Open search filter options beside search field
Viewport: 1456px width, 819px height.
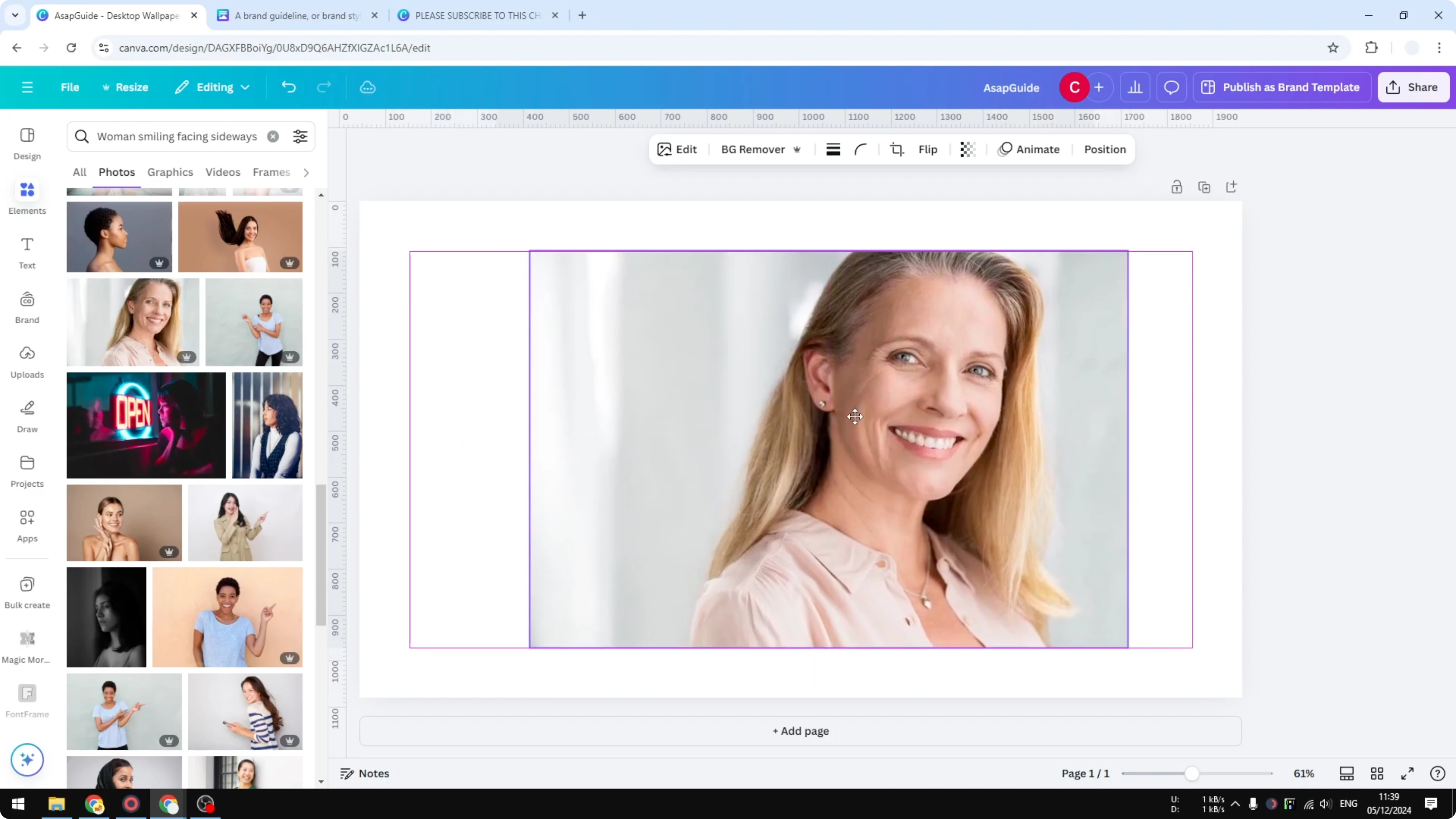click(300, 136)
